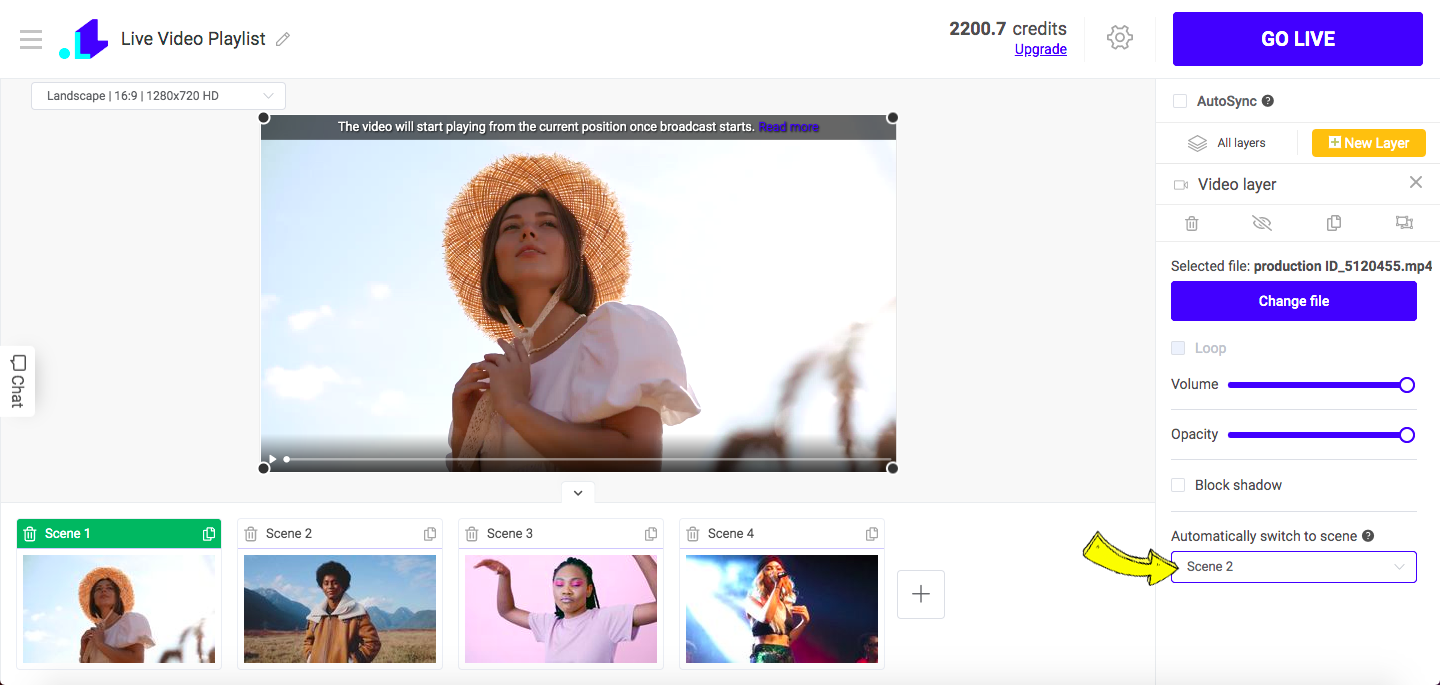Click the AutoSync help question mark
The width and height of the screenshot is (1440, 685).
1267,101
